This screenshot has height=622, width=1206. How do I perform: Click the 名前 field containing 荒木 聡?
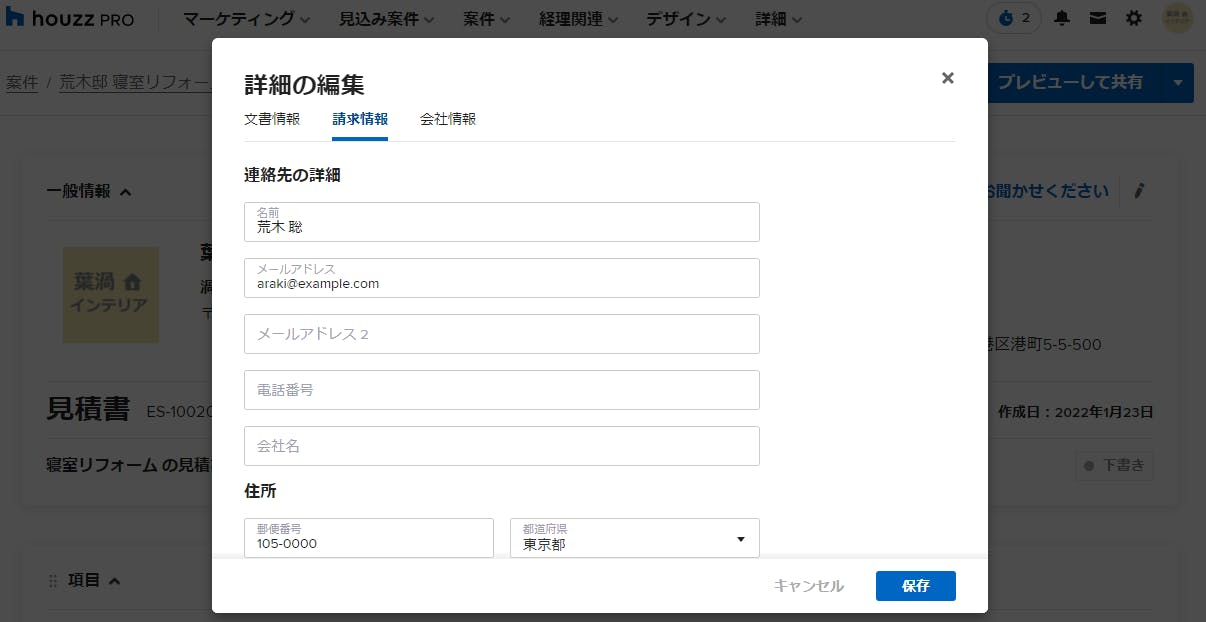pos(502,222)
